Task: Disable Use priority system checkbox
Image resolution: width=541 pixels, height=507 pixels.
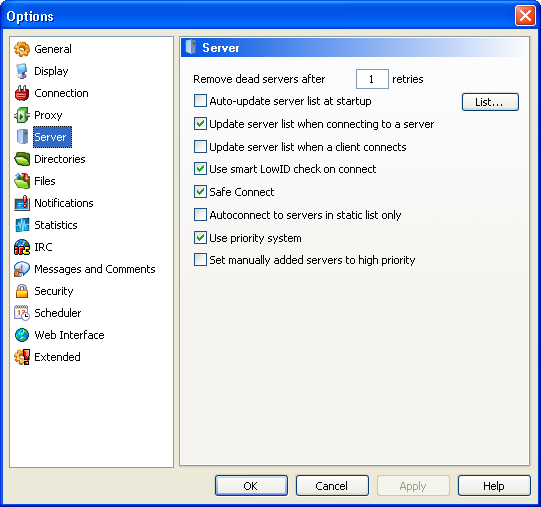Action: (200, 238)
